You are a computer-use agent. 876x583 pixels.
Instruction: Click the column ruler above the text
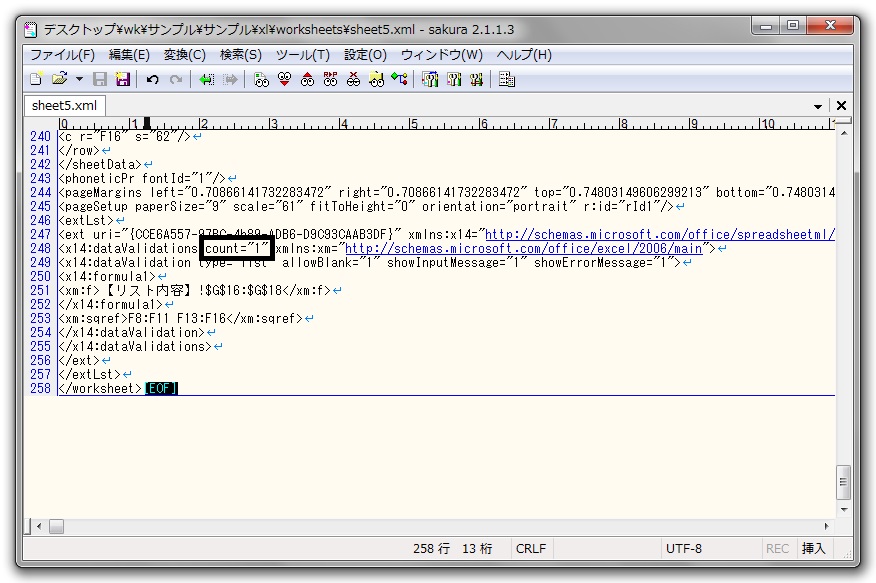[447, 123]
